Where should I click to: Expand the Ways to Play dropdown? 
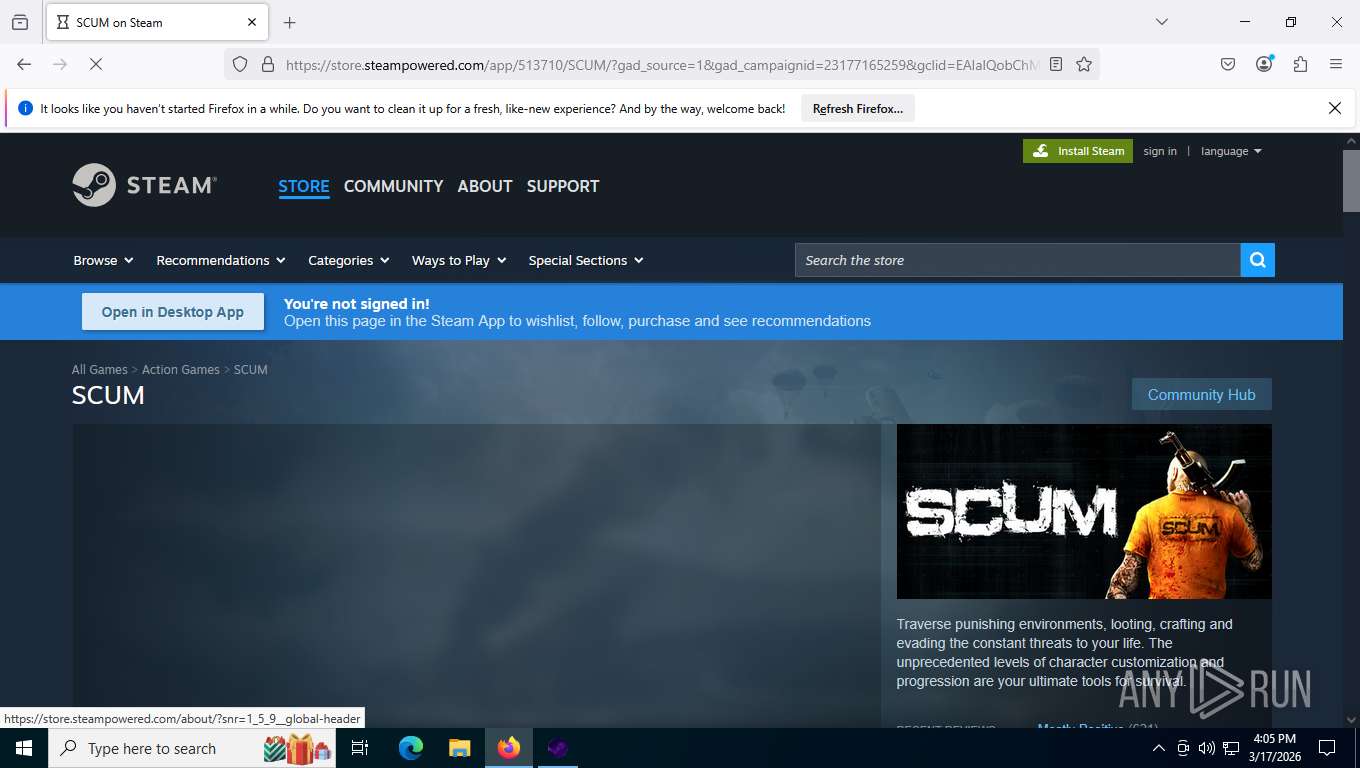tap(459, 260)
